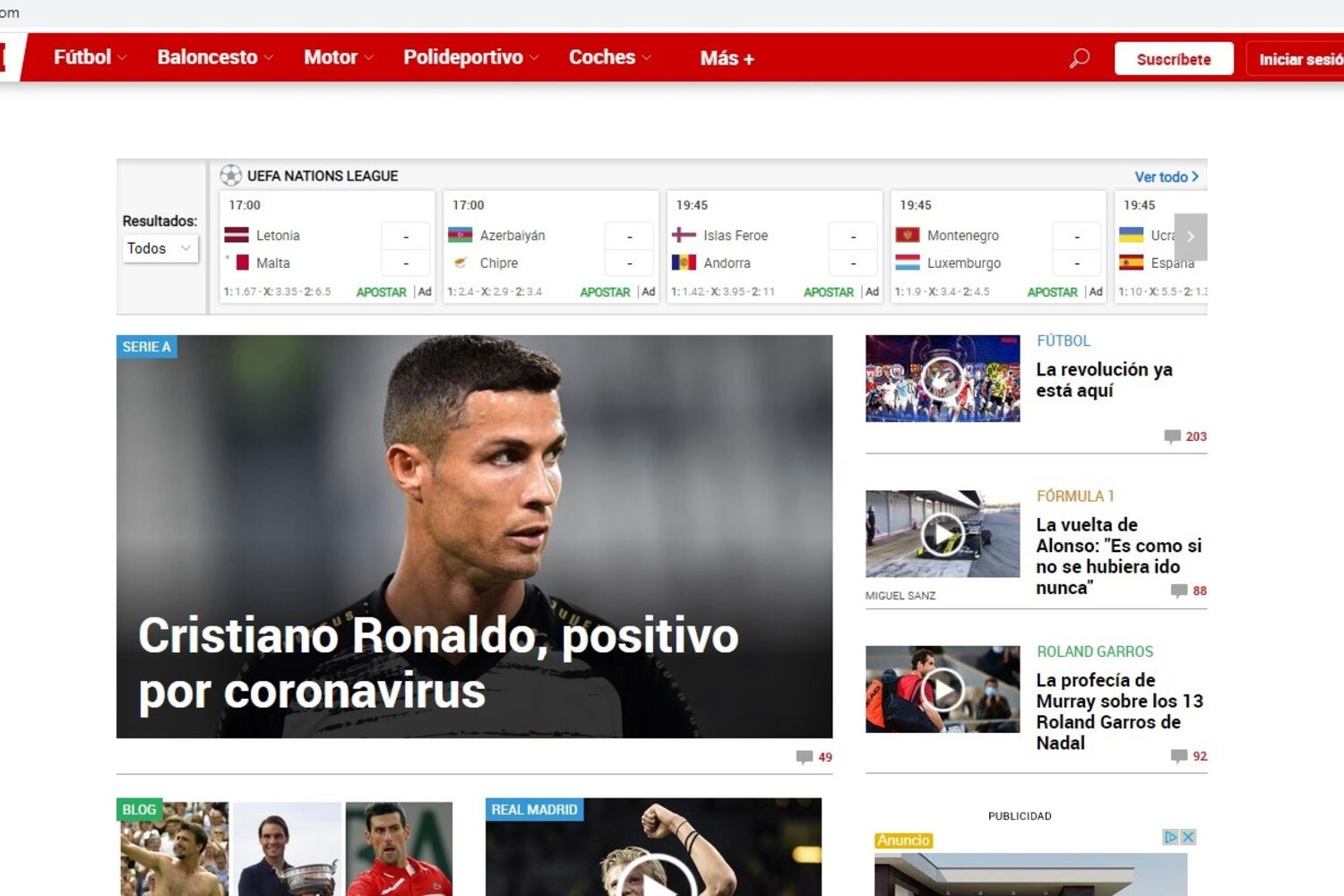Click the UEFA Nations League soccer ball icon
Image resolution: width=1344 pixels, height=896 pixels.
coord(231,176)
